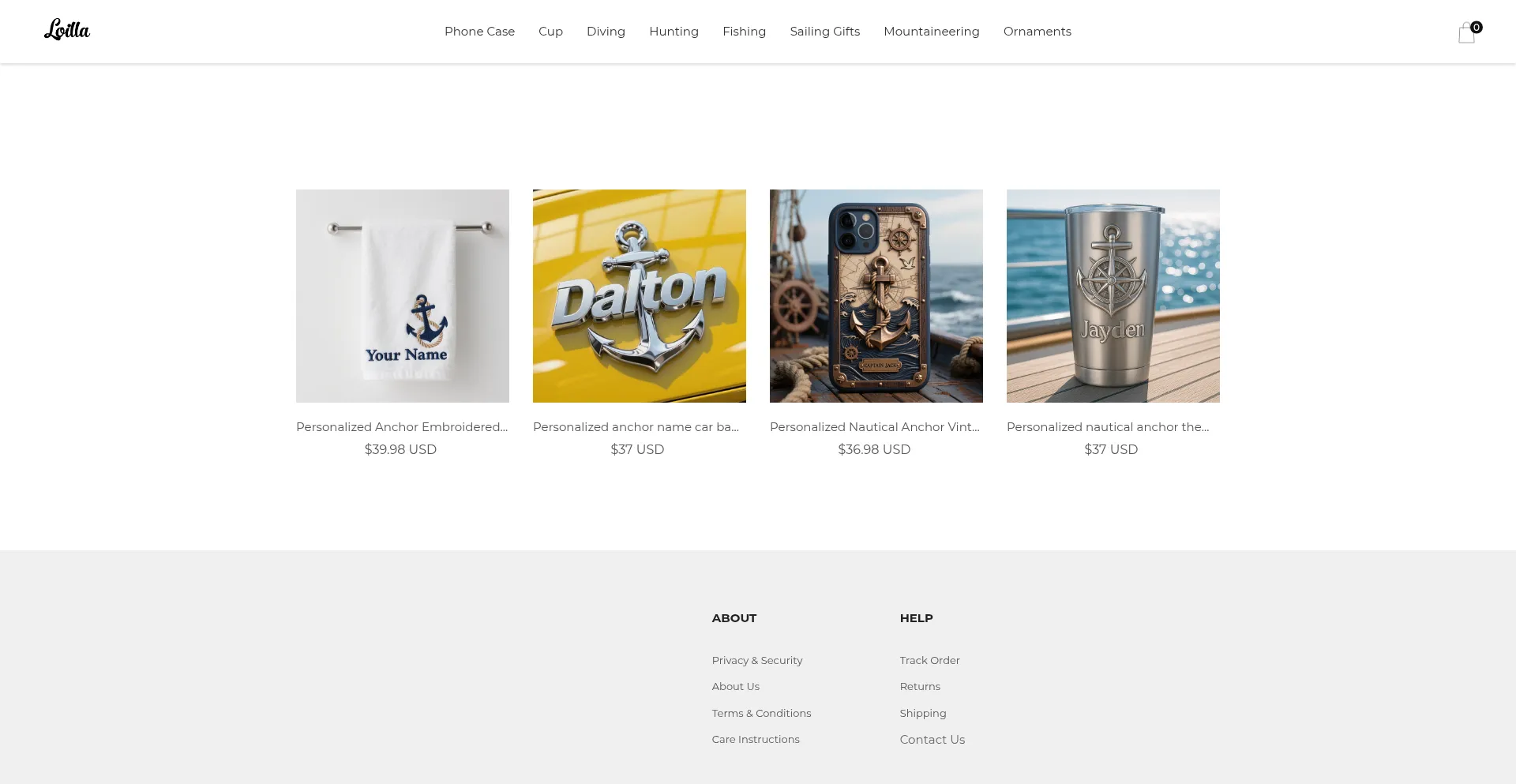Visit the Privacy & Security page
Viewport: 1516px width, 784px height.
point(756,660)
